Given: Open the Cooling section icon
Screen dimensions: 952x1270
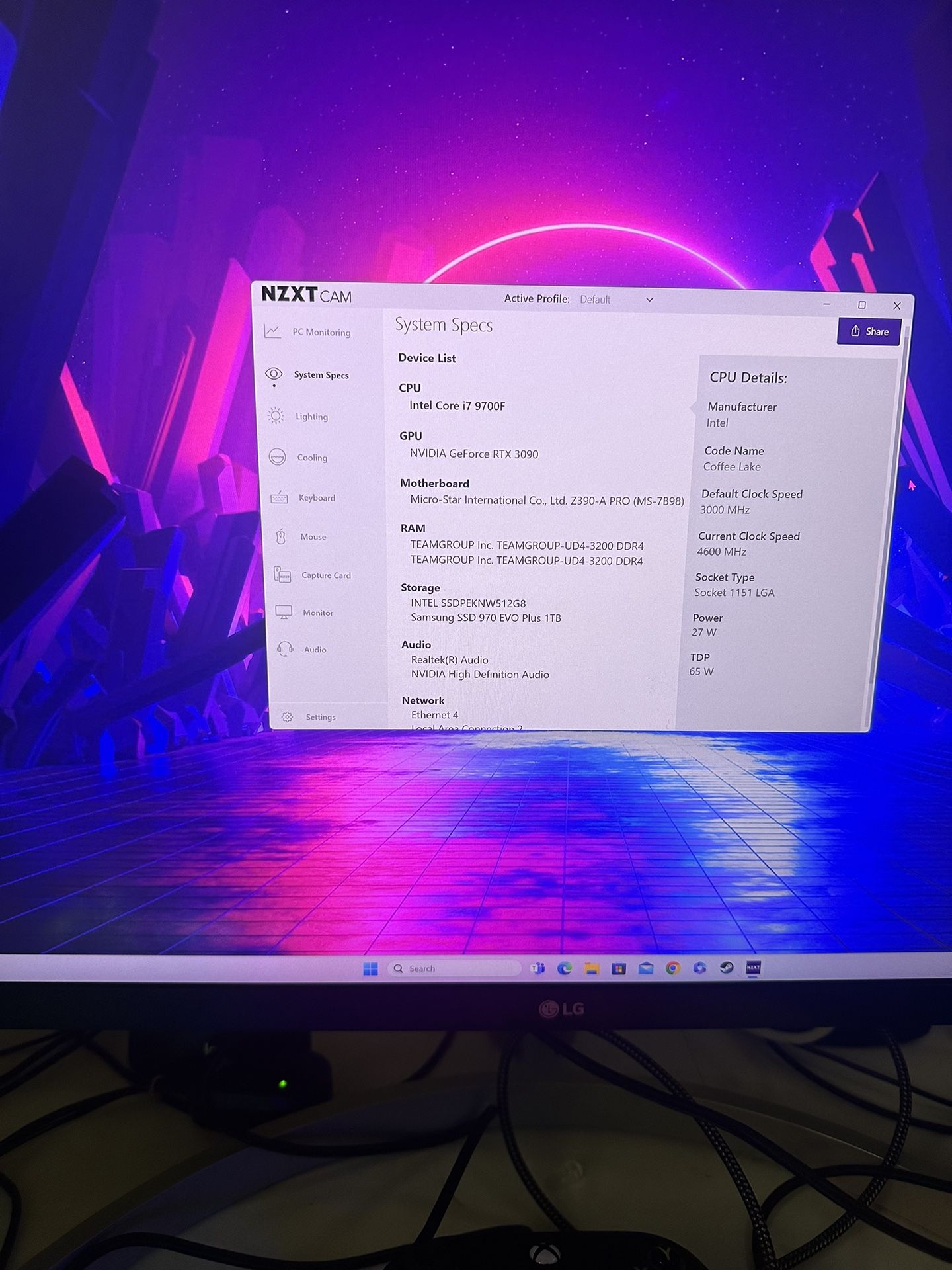Looking at the screenshot, I should 278,457.
